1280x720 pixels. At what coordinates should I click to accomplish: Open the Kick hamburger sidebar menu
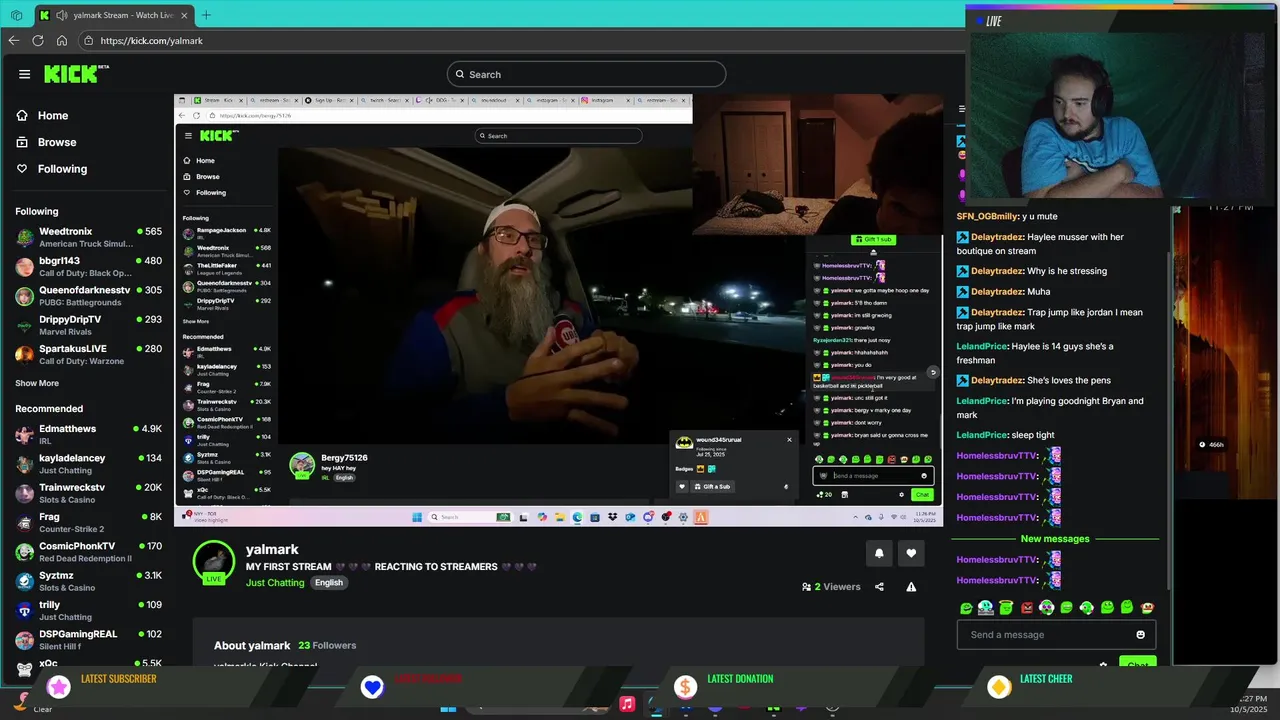[x=24, y=74]
